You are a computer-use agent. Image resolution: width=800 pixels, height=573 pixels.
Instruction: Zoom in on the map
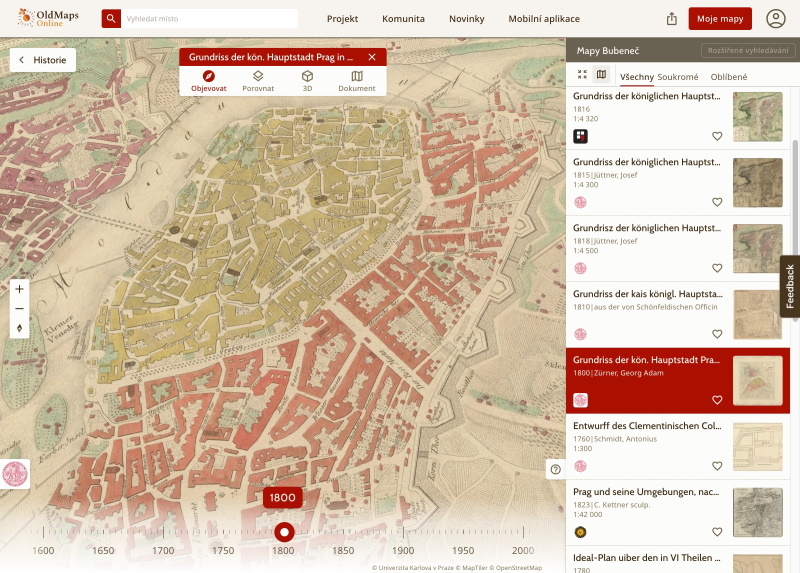[20, 288]
